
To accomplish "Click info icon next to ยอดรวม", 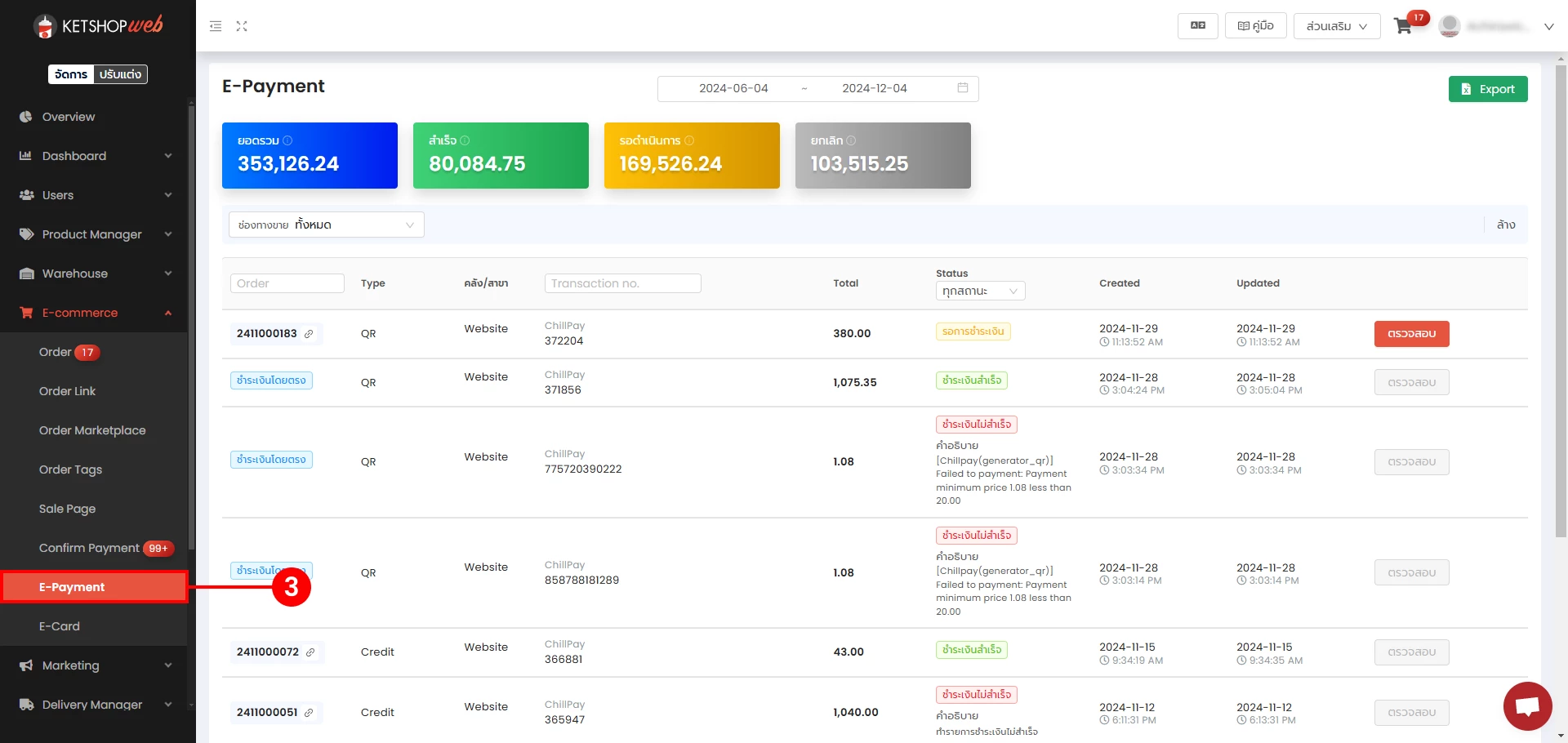I will tap(287, 140).
